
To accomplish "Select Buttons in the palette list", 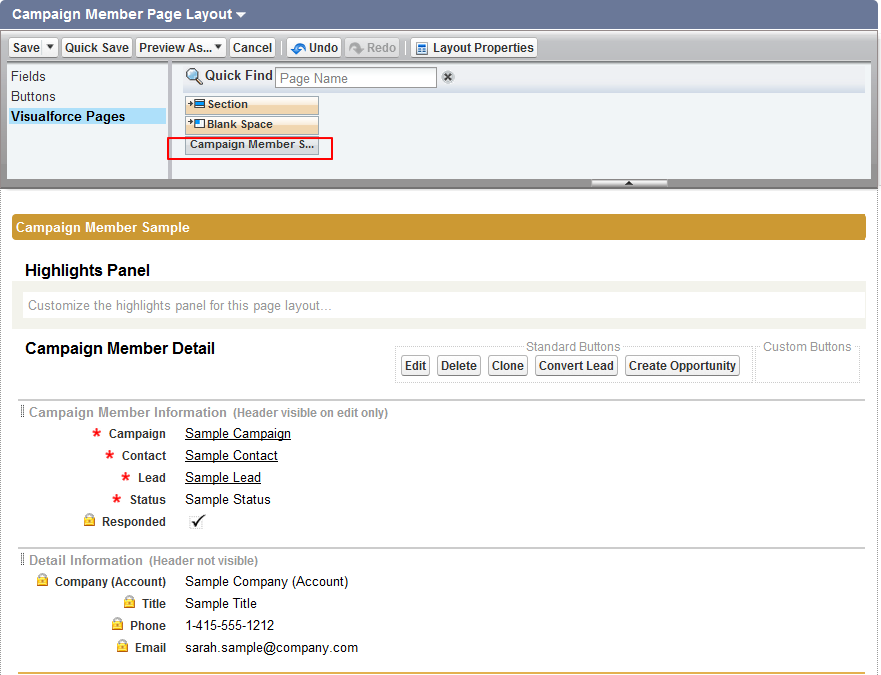I will pos(33,97).
